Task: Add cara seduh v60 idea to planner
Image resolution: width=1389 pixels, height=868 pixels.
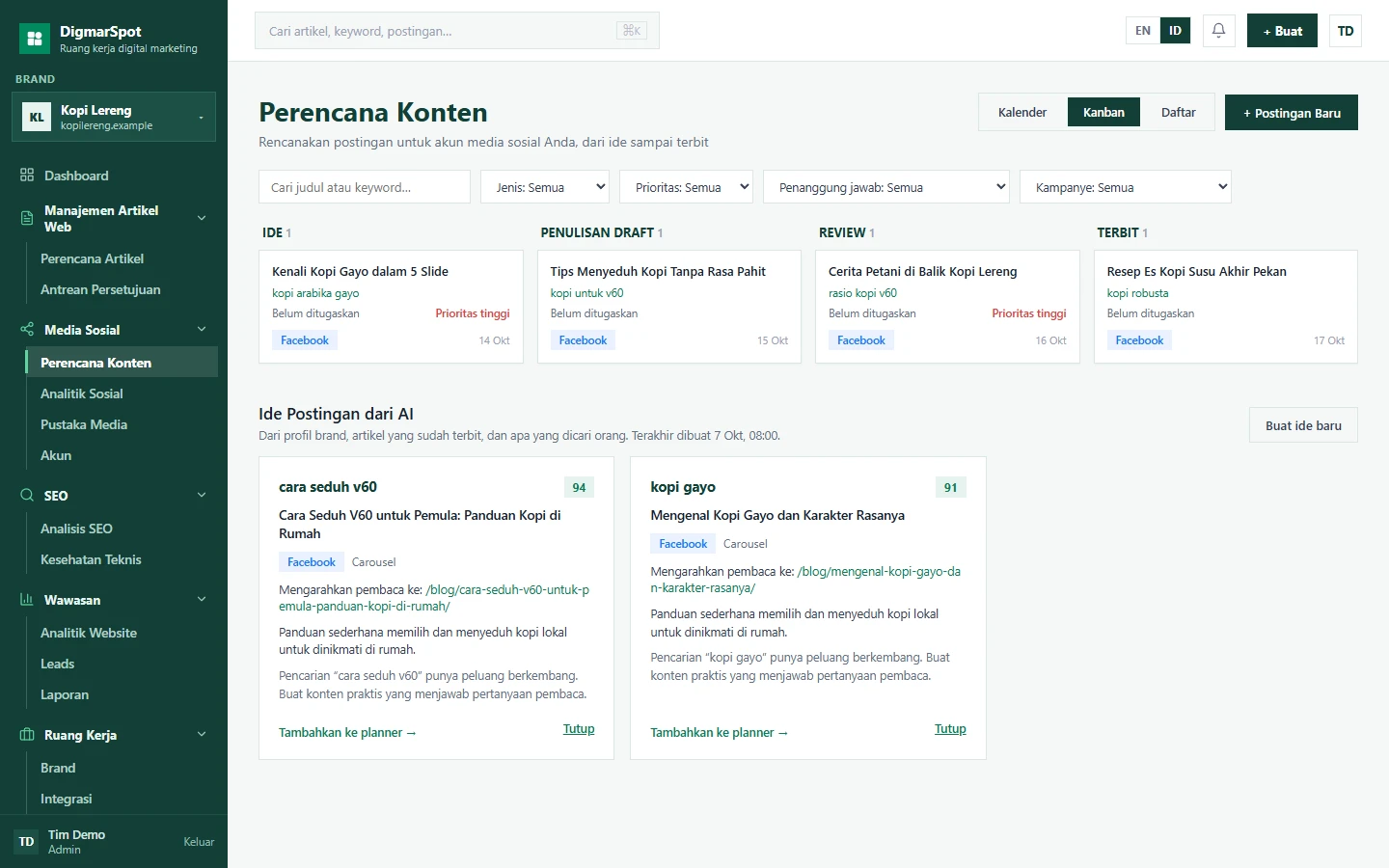Action: [347, 733]
